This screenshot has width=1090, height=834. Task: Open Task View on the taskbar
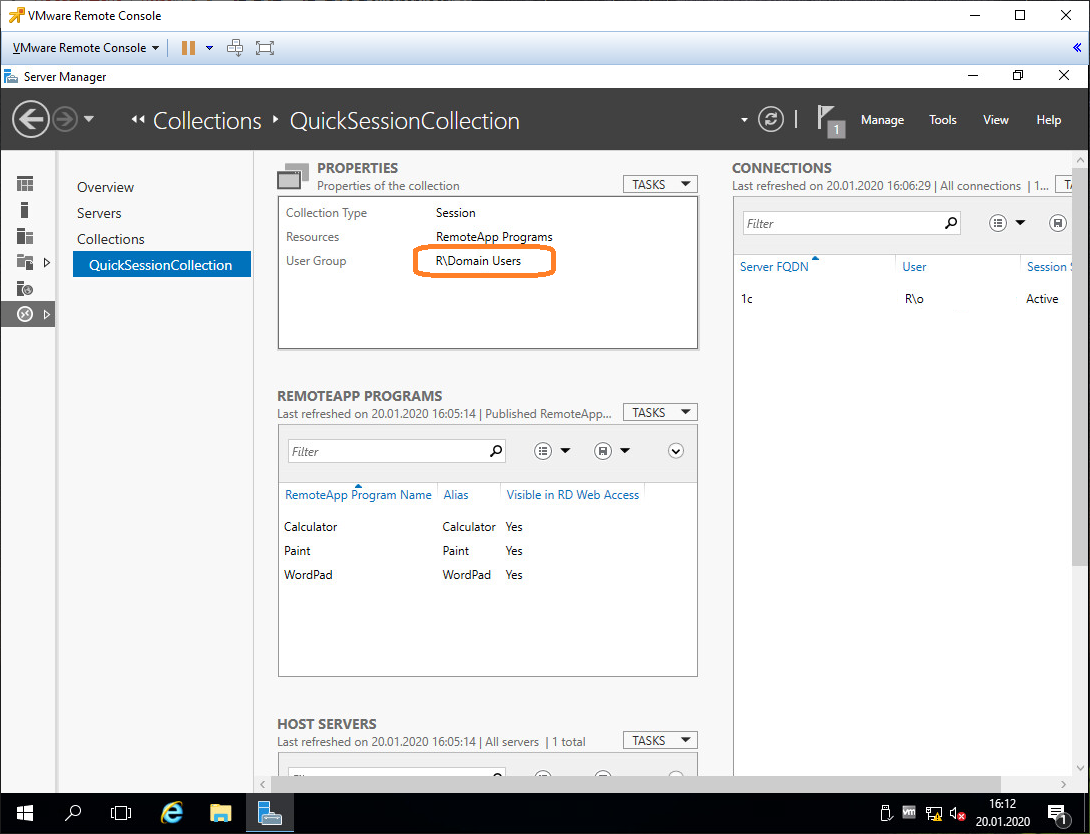[120, 812]
